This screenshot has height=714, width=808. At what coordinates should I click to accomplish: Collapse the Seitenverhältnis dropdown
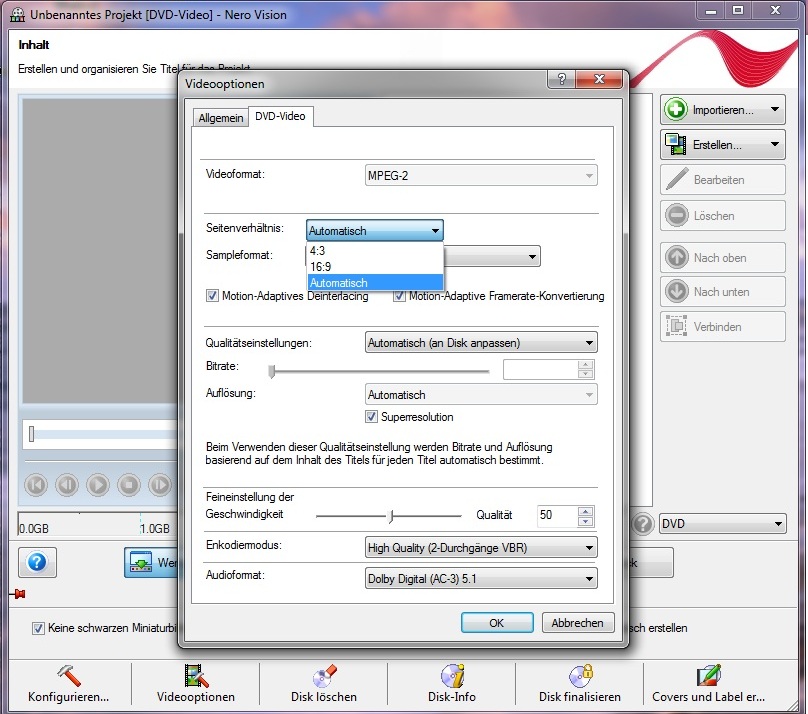pos(435,230)
